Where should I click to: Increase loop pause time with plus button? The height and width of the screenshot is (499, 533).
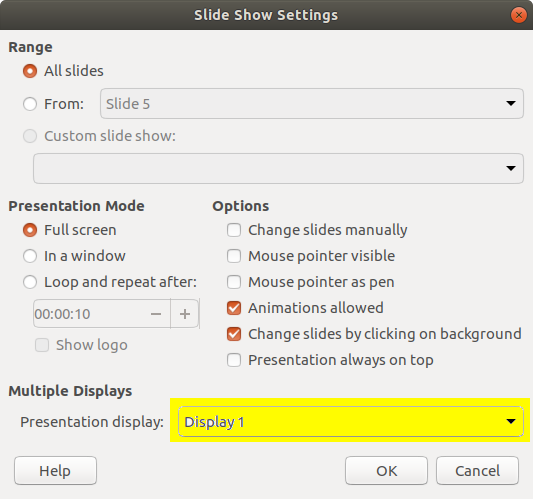[x=185, y=314]
